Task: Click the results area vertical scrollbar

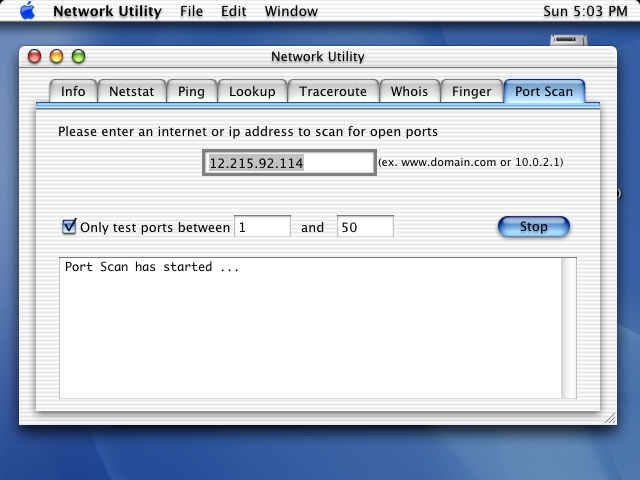Action: point(569,328)
